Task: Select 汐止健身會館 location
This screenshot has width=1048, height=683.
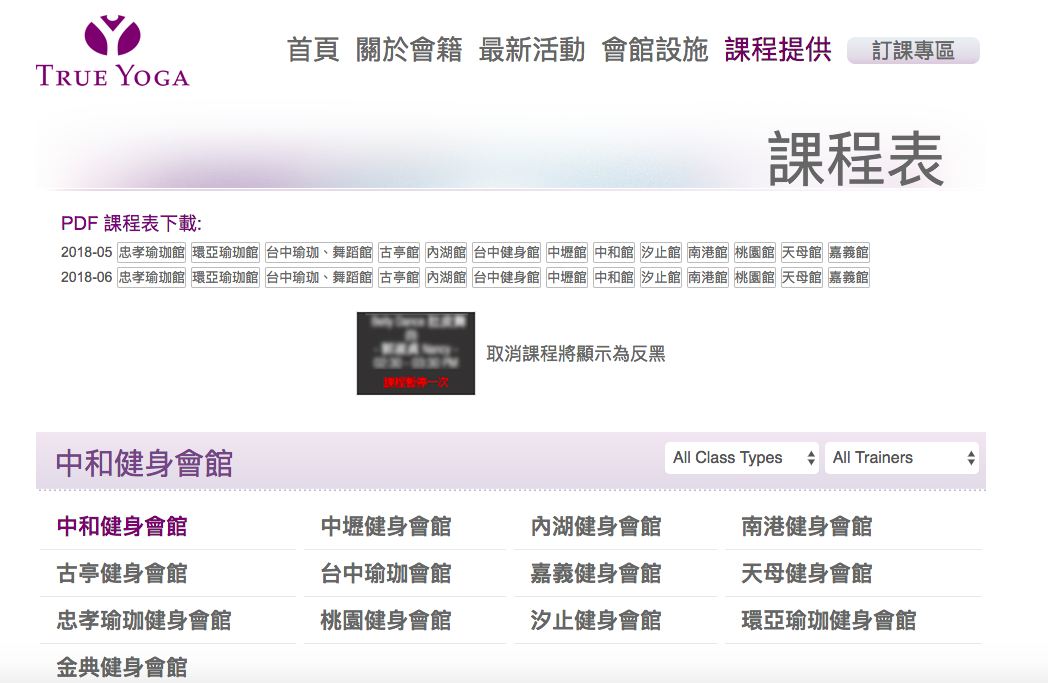Action: tap(596, 620)
